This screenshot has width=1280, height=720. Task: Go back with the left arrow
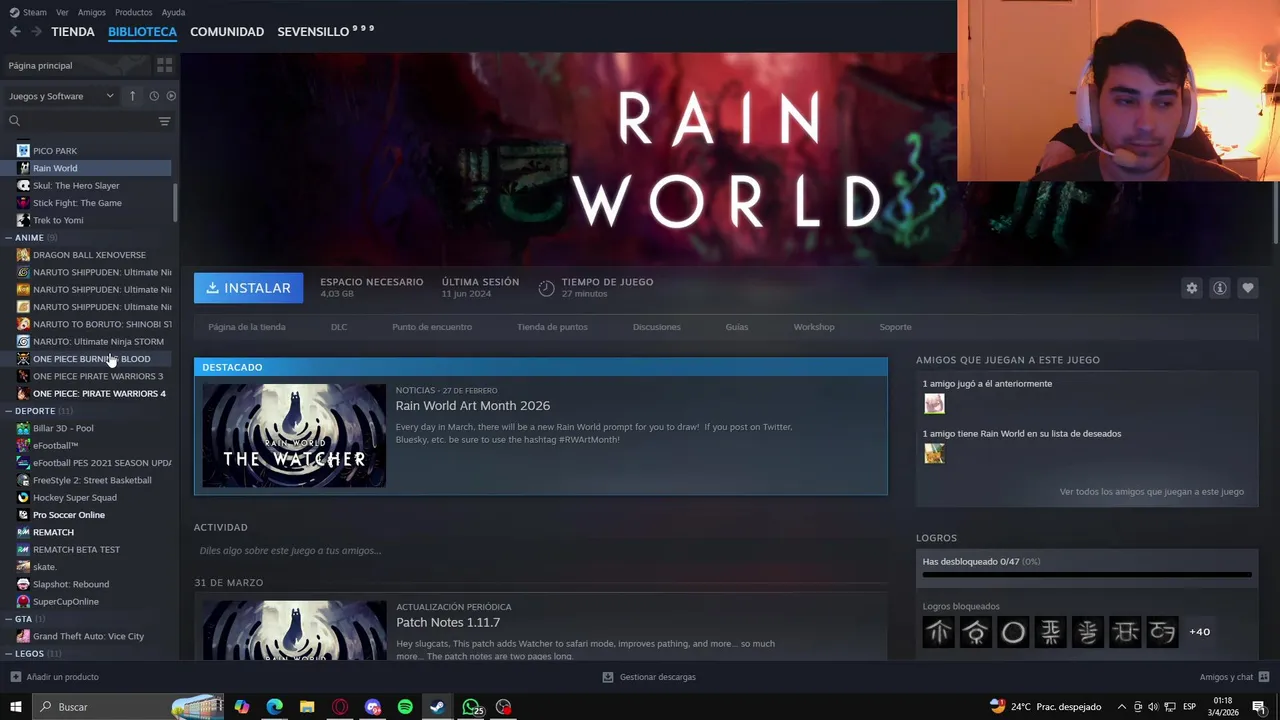coord(15,32)
